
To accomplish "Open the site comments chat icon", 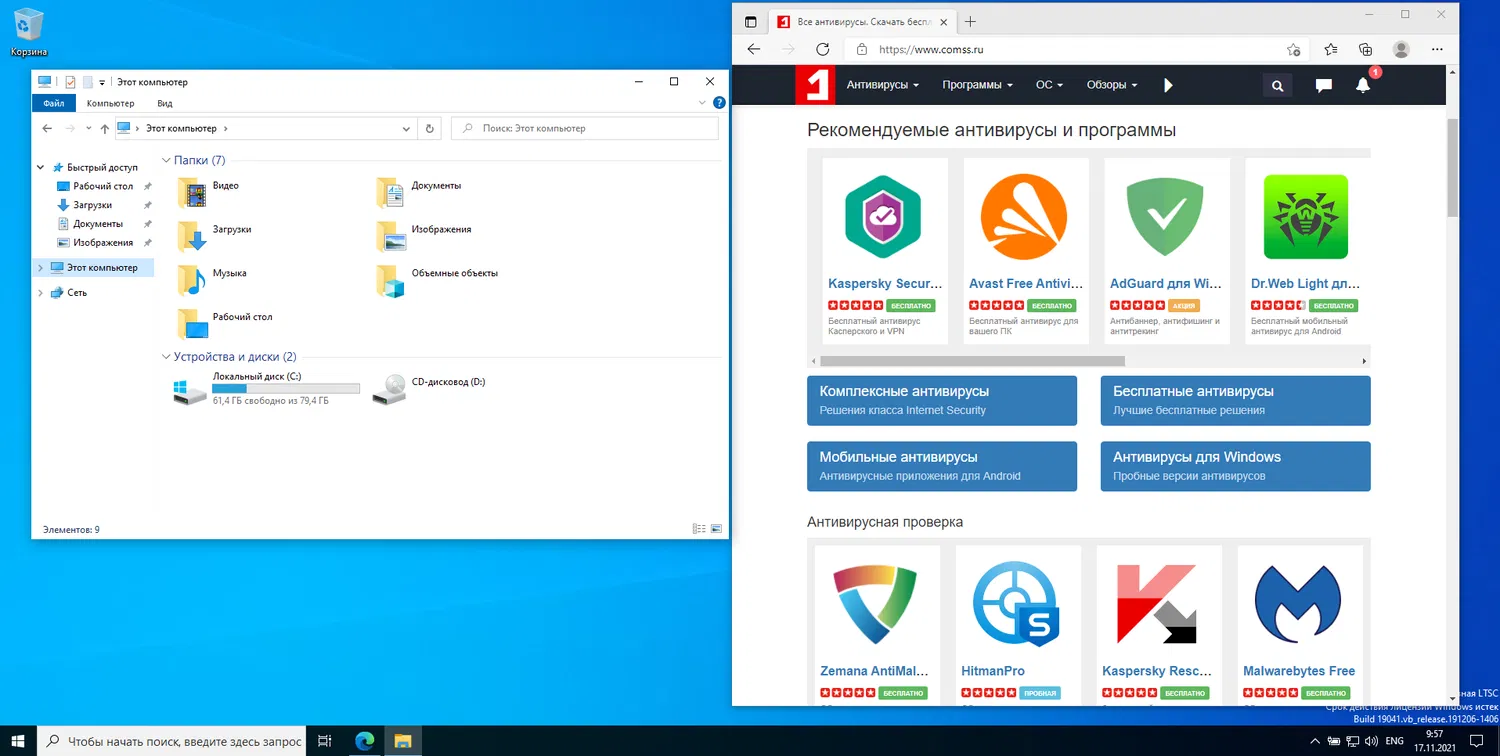I will [1324, 86].
